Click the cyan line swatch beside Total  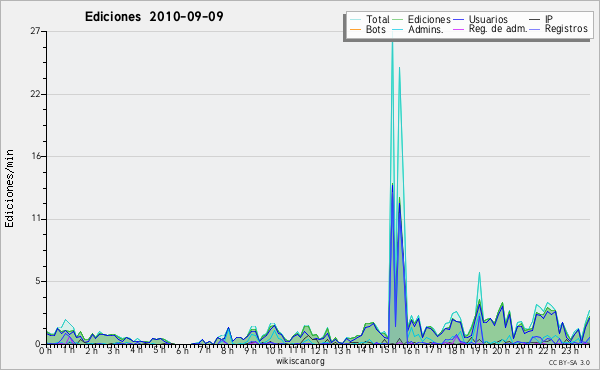click(356, 20)
